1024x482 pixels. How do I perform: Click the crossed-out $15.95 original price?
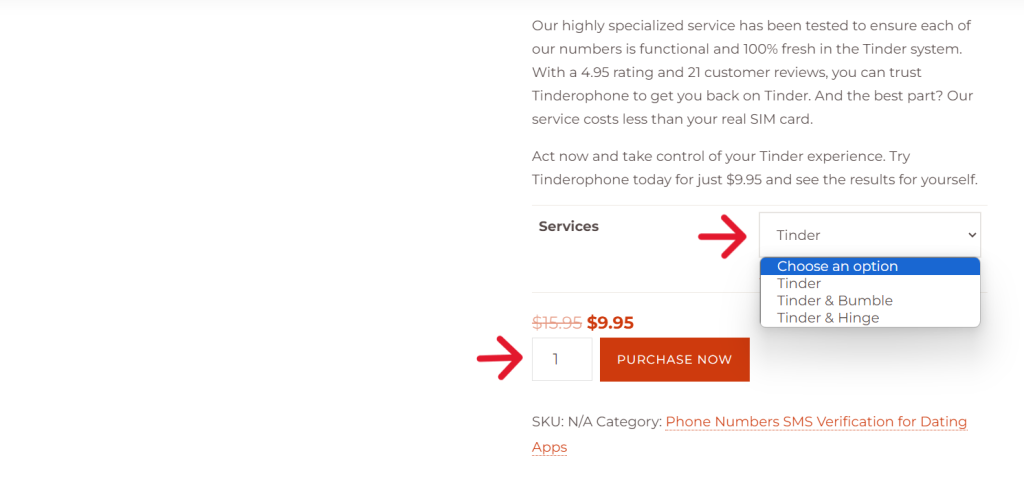pos(557,323)
